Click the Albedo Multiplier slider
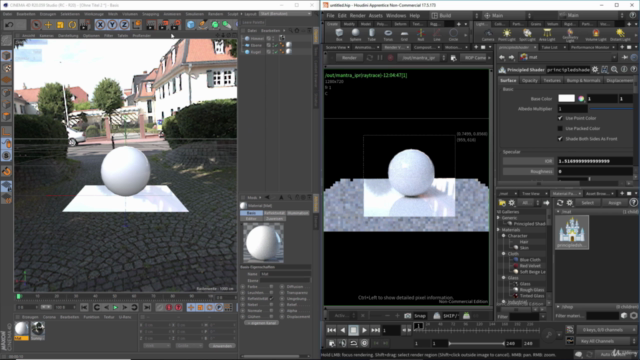640x360 pixels. coord(611,109)
